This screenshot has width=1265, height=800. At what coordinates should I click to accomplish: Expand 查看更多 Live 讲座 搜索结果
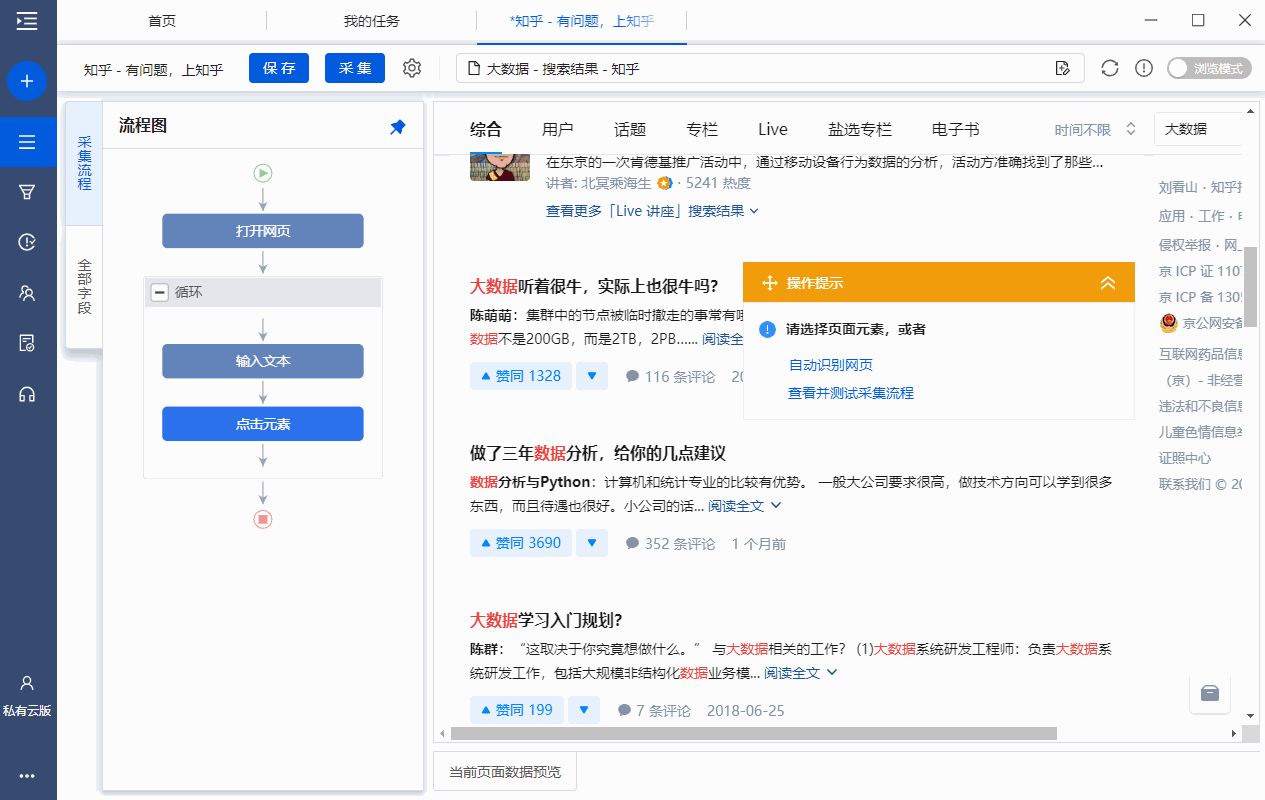click(x=652, y=211)
